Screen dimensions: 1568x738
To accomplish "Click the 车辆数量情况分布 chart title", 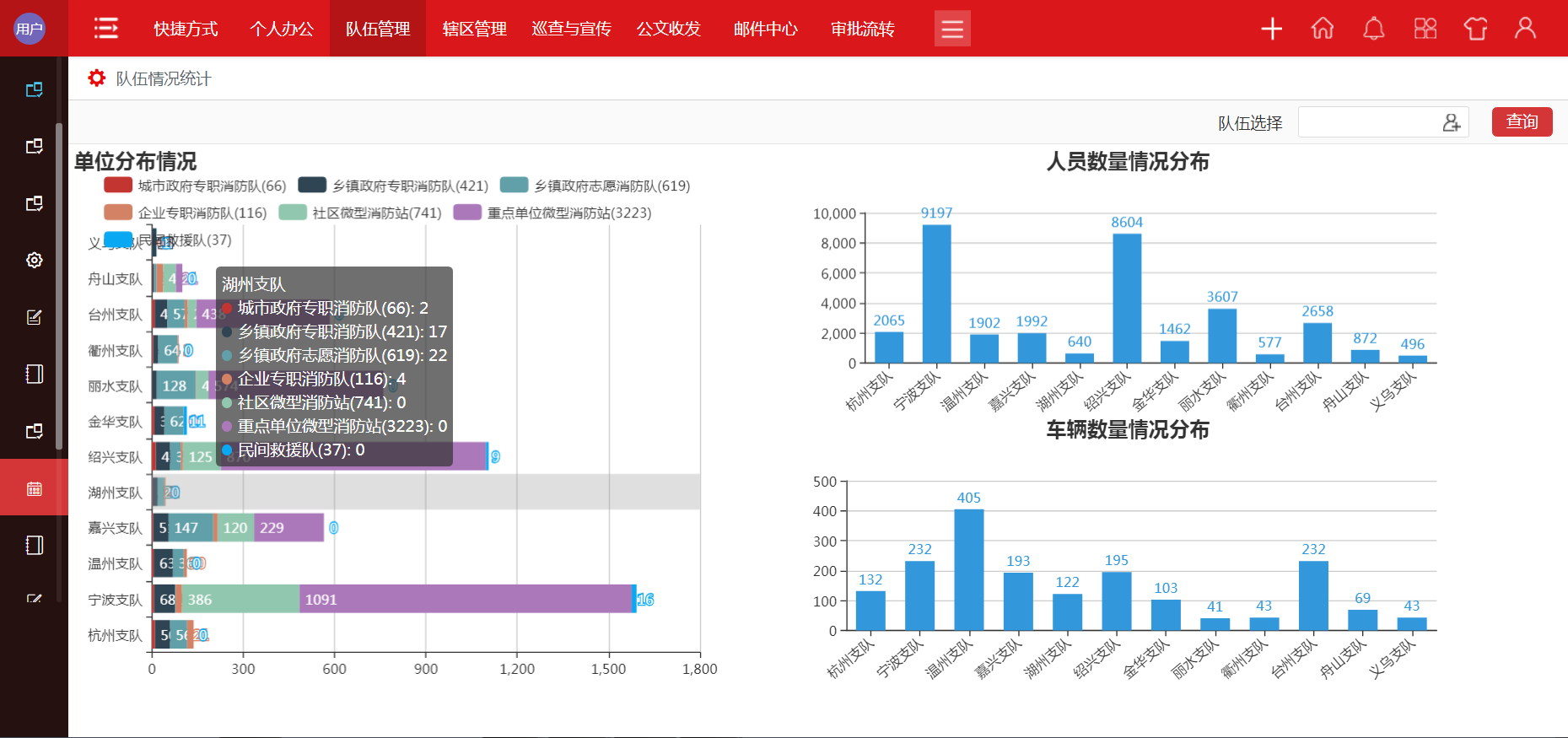I will pyautogui.click(x=1128, y=429).
